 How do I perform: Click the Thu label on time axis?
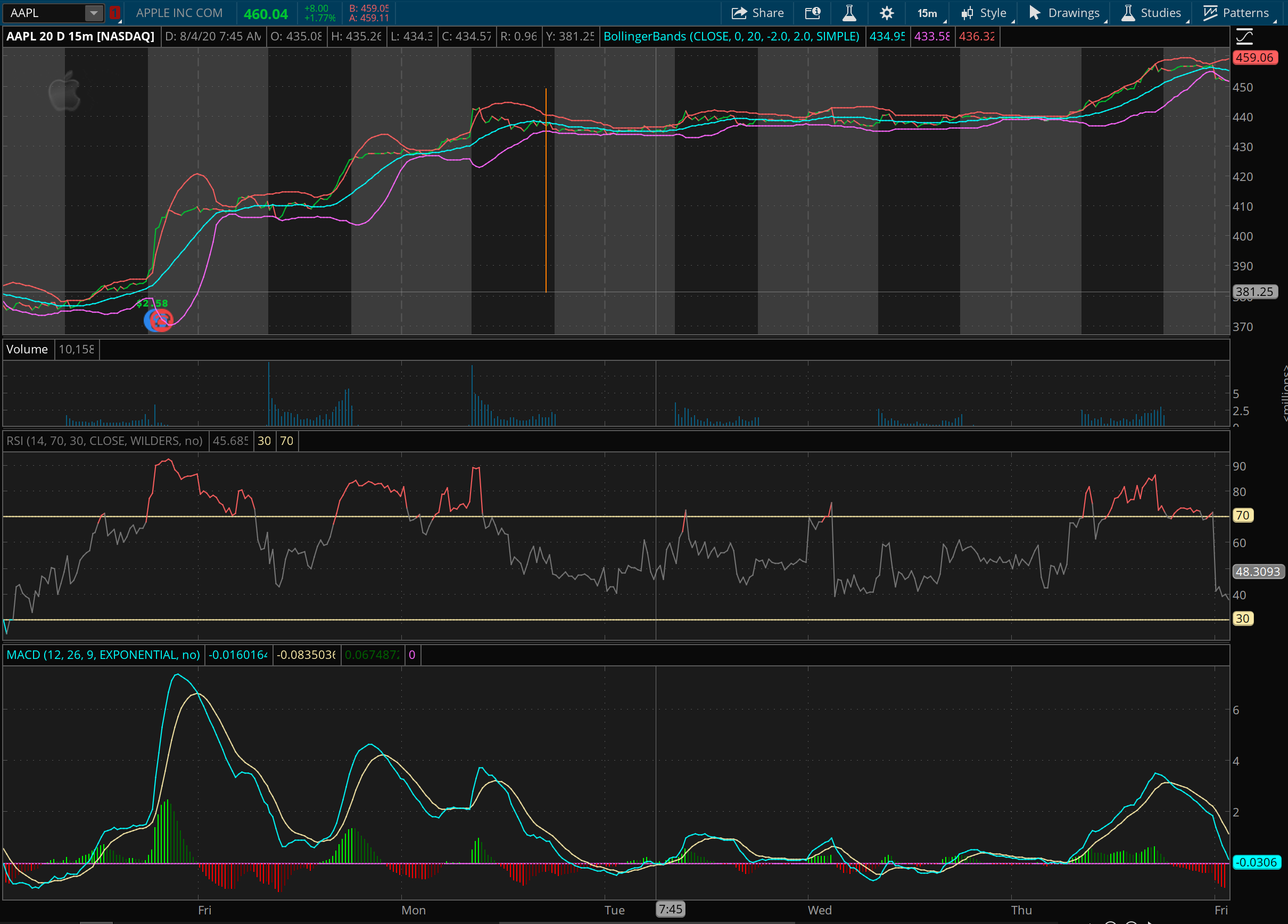click(1021, 910)
